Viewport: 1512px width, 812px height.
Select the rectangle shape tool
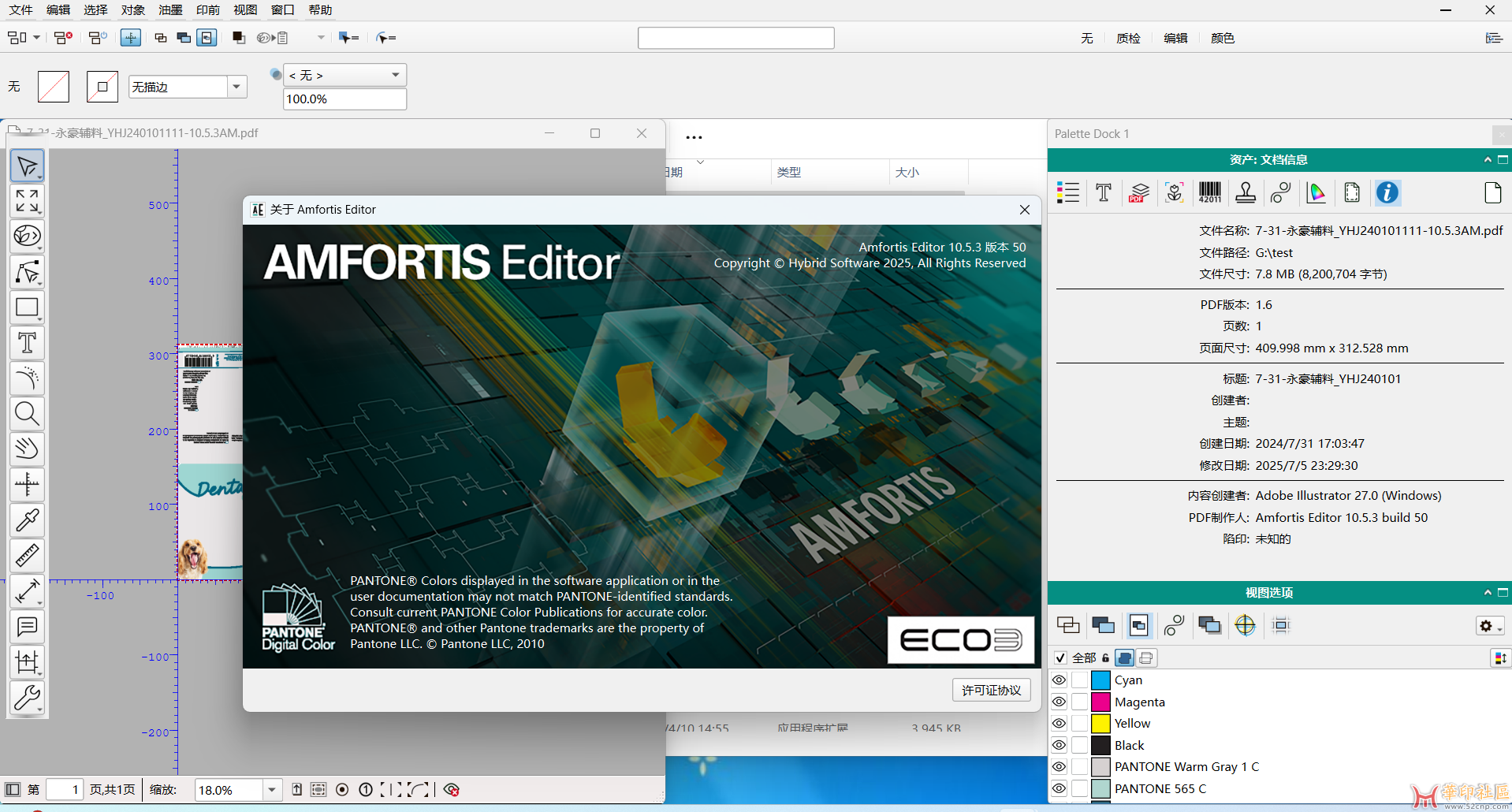tap(27, 307)
